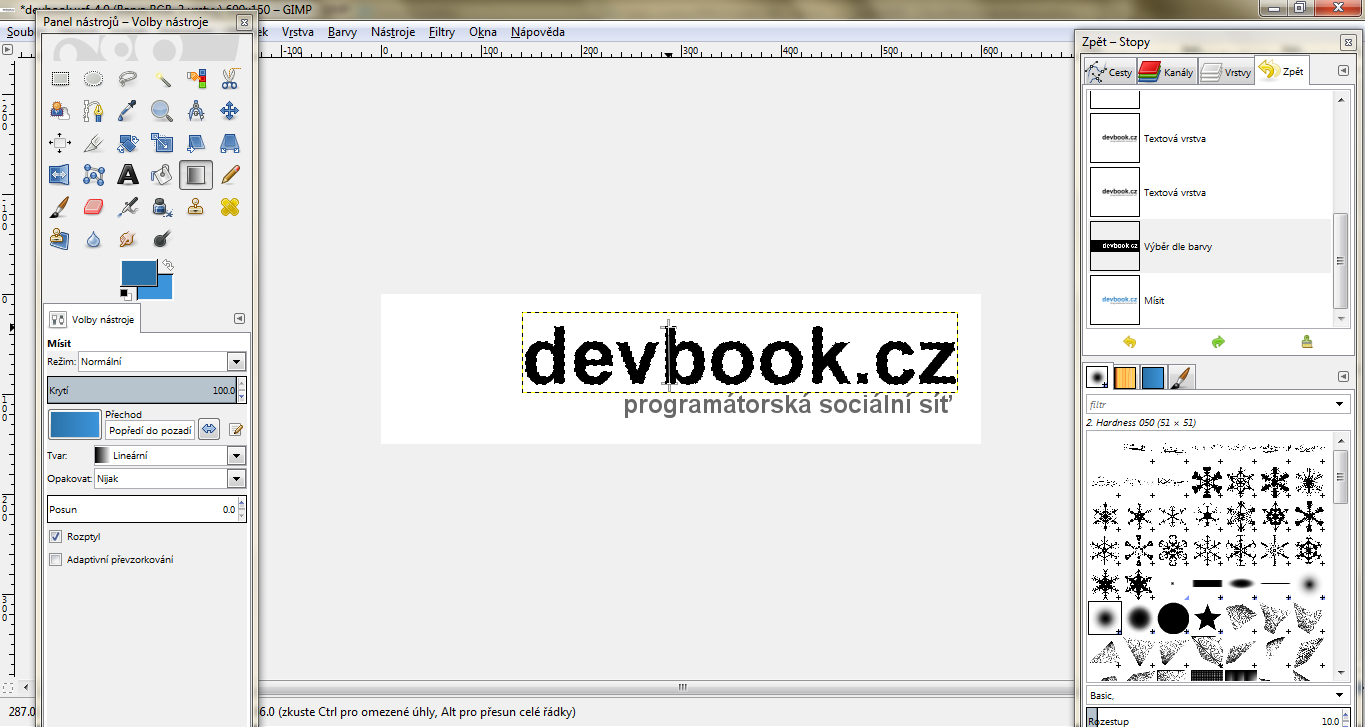The image size is (1365, 727).
Task: Select the Bucket Fill tool
Action: pos(162,175)
